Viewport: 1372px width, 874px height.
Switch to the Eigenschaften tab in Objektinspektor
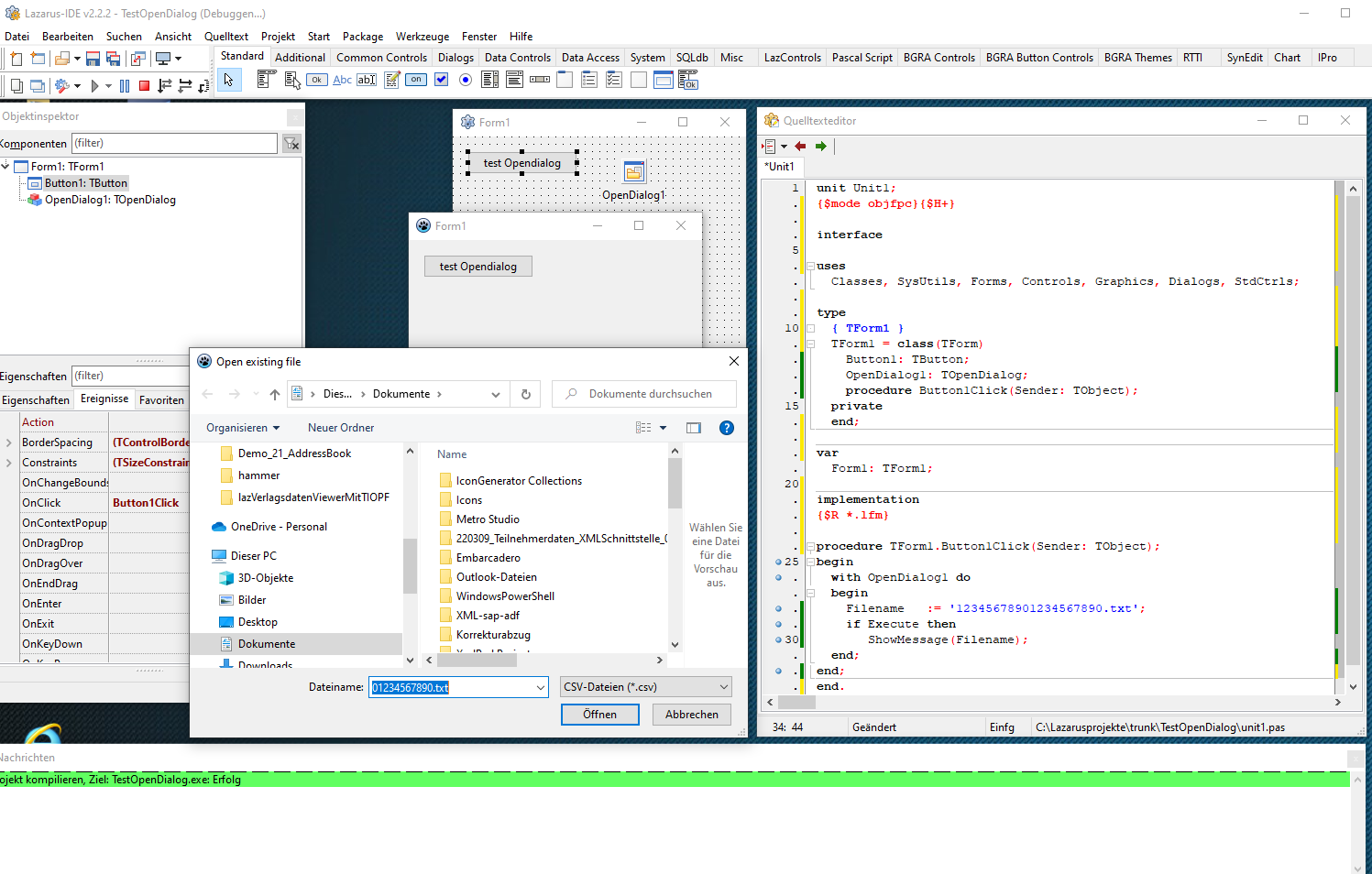coord(36,400)
